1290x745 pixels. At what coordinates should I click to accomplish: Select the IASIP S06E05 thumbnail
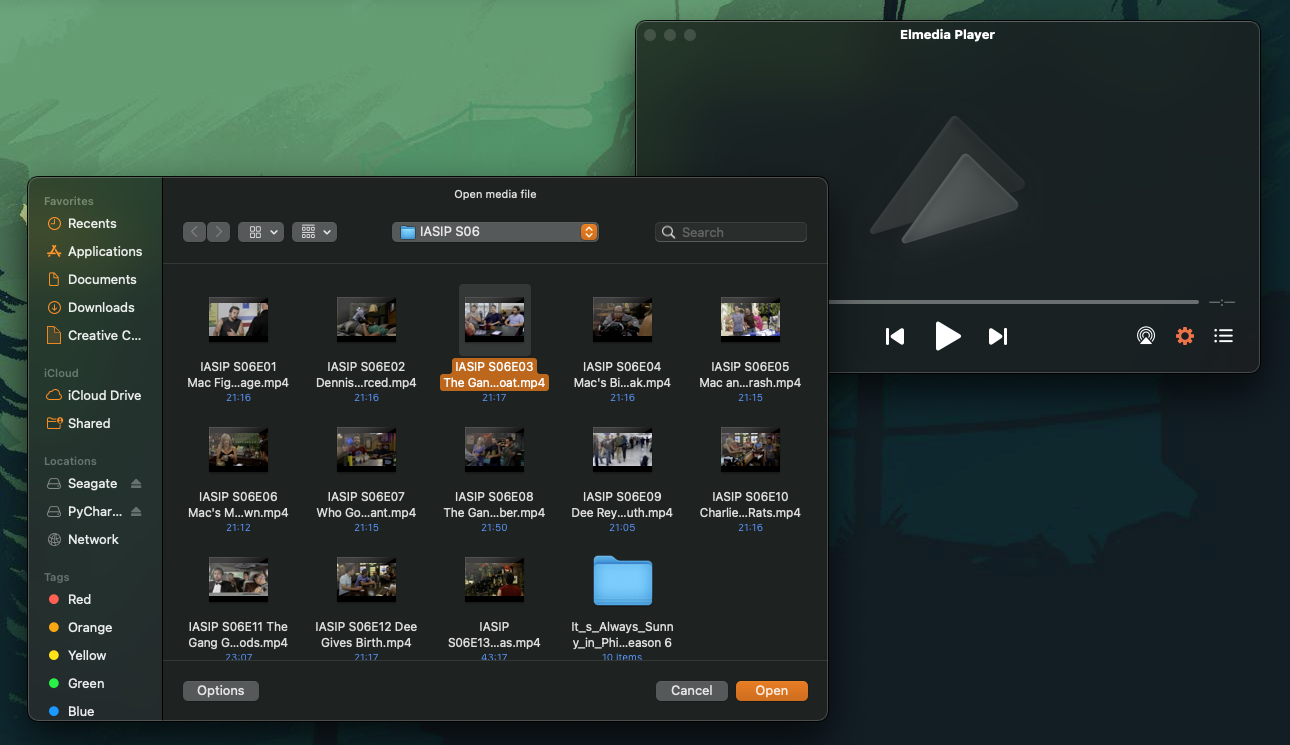click(x=750, y=320)
